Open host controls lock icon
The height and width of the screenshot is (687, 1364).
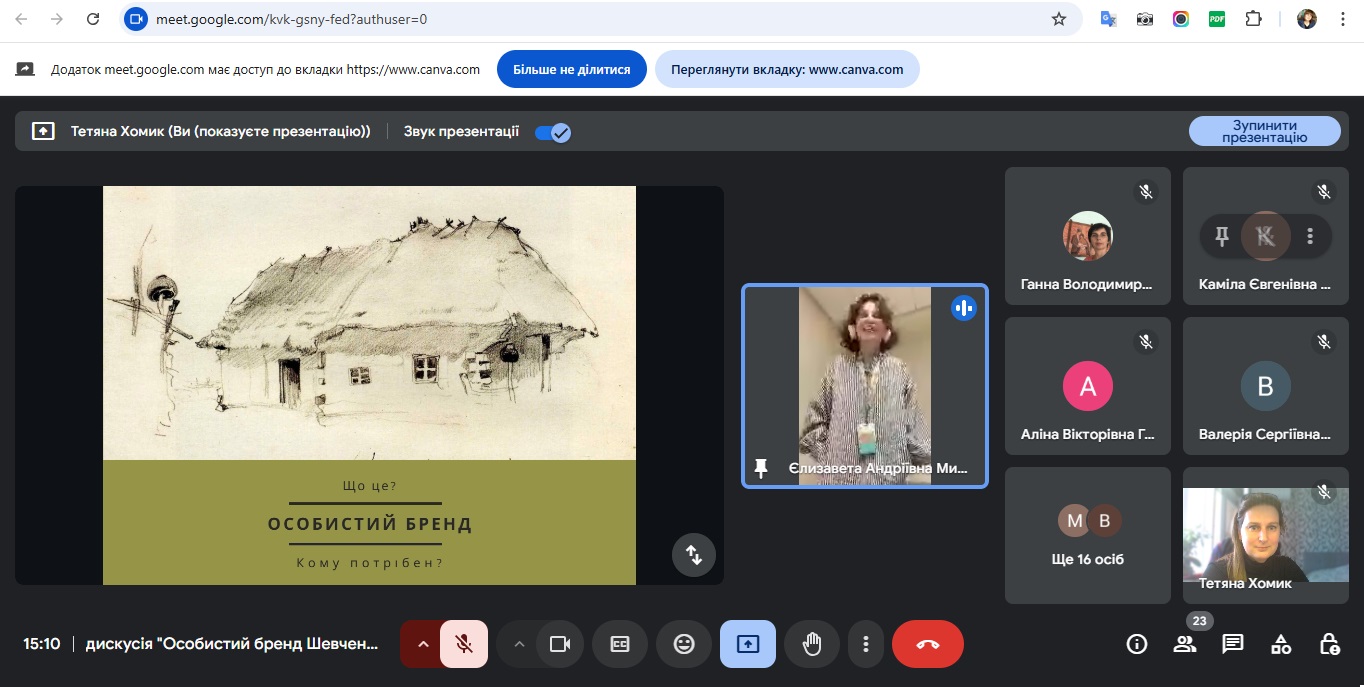click(x=1329, y=644)
